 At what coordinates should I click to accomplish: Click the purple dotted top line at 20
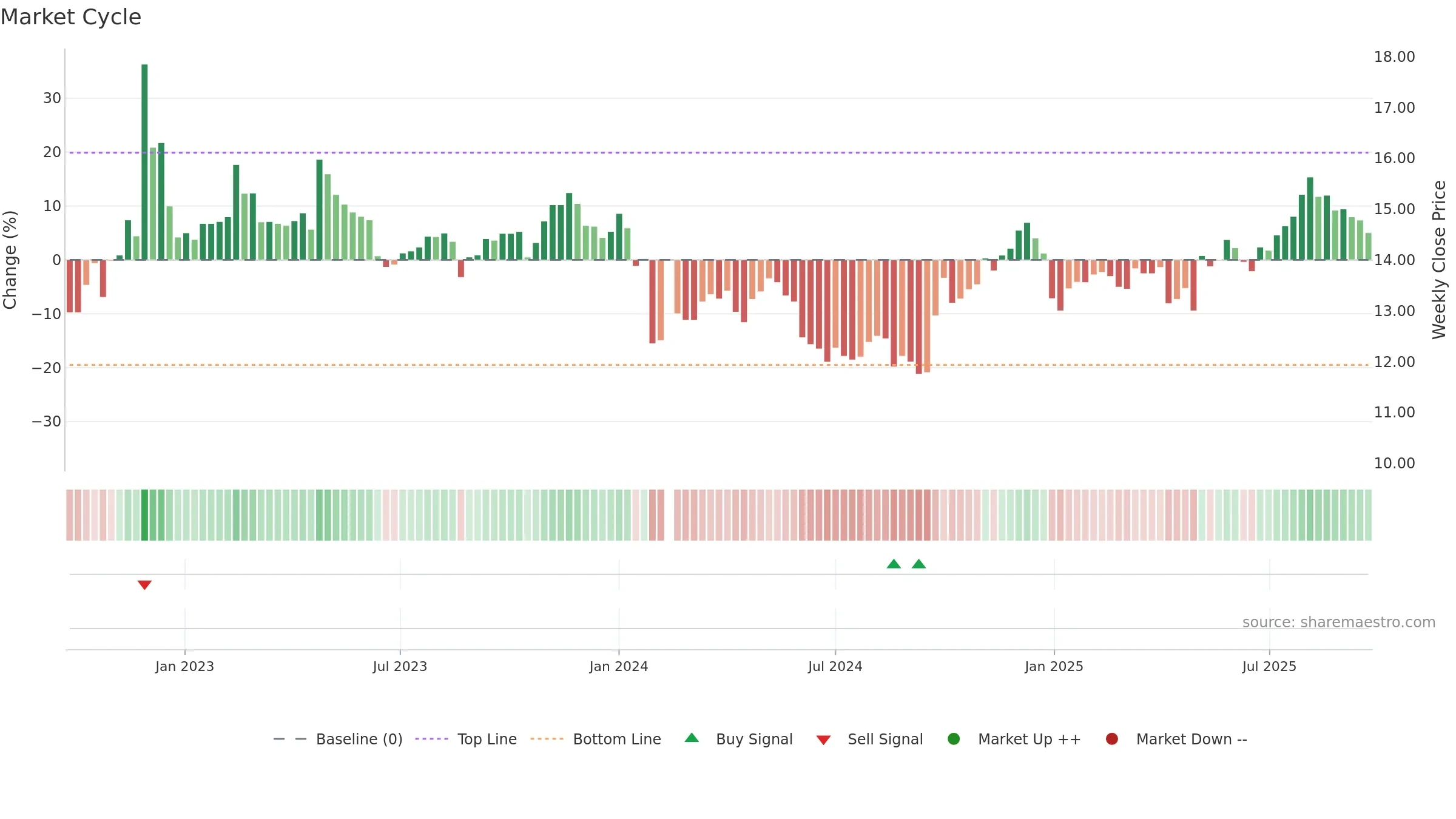[x=720, y=152]
